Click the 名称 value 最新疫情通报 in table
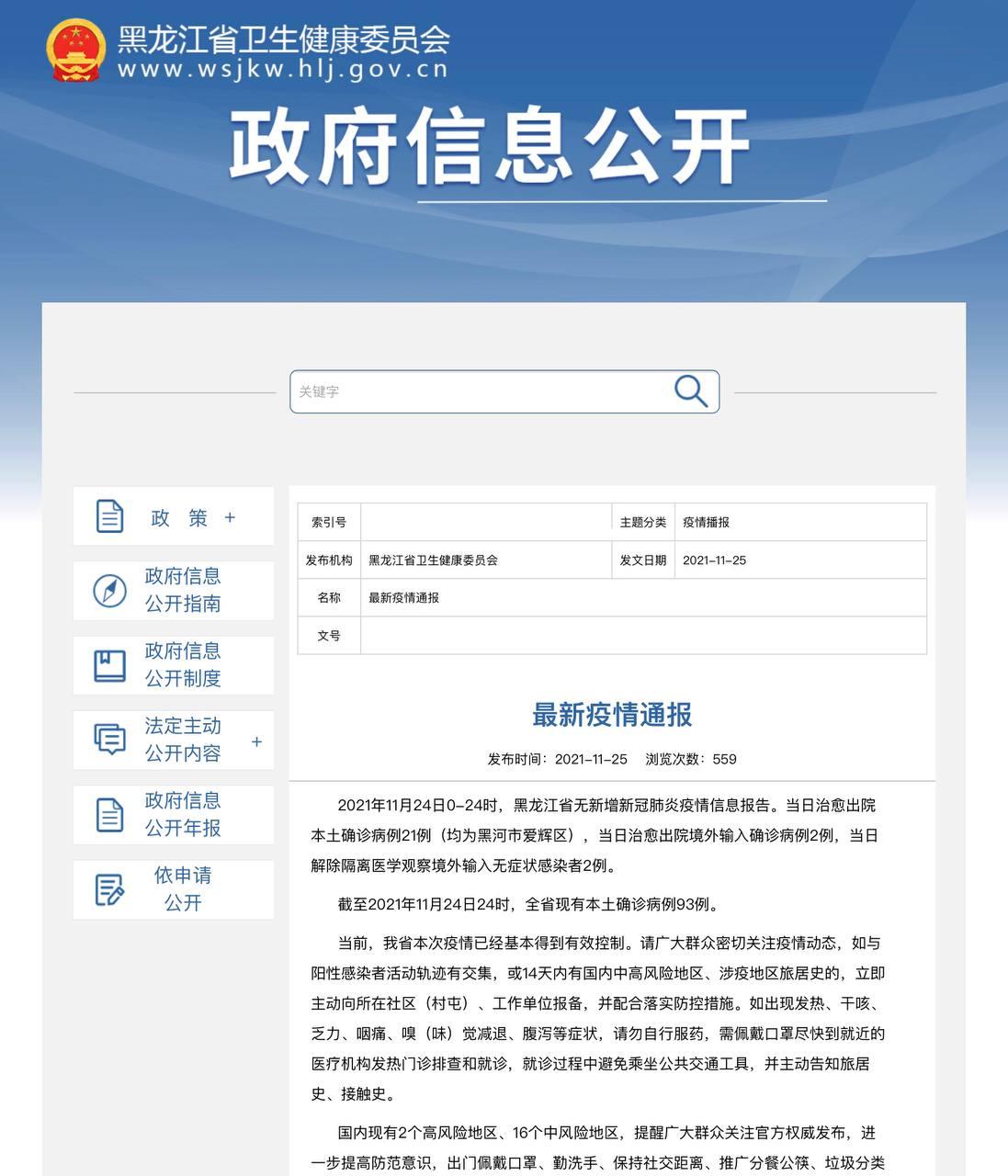The height and width of the screenshot is (1176, 1008). [403, 597]
